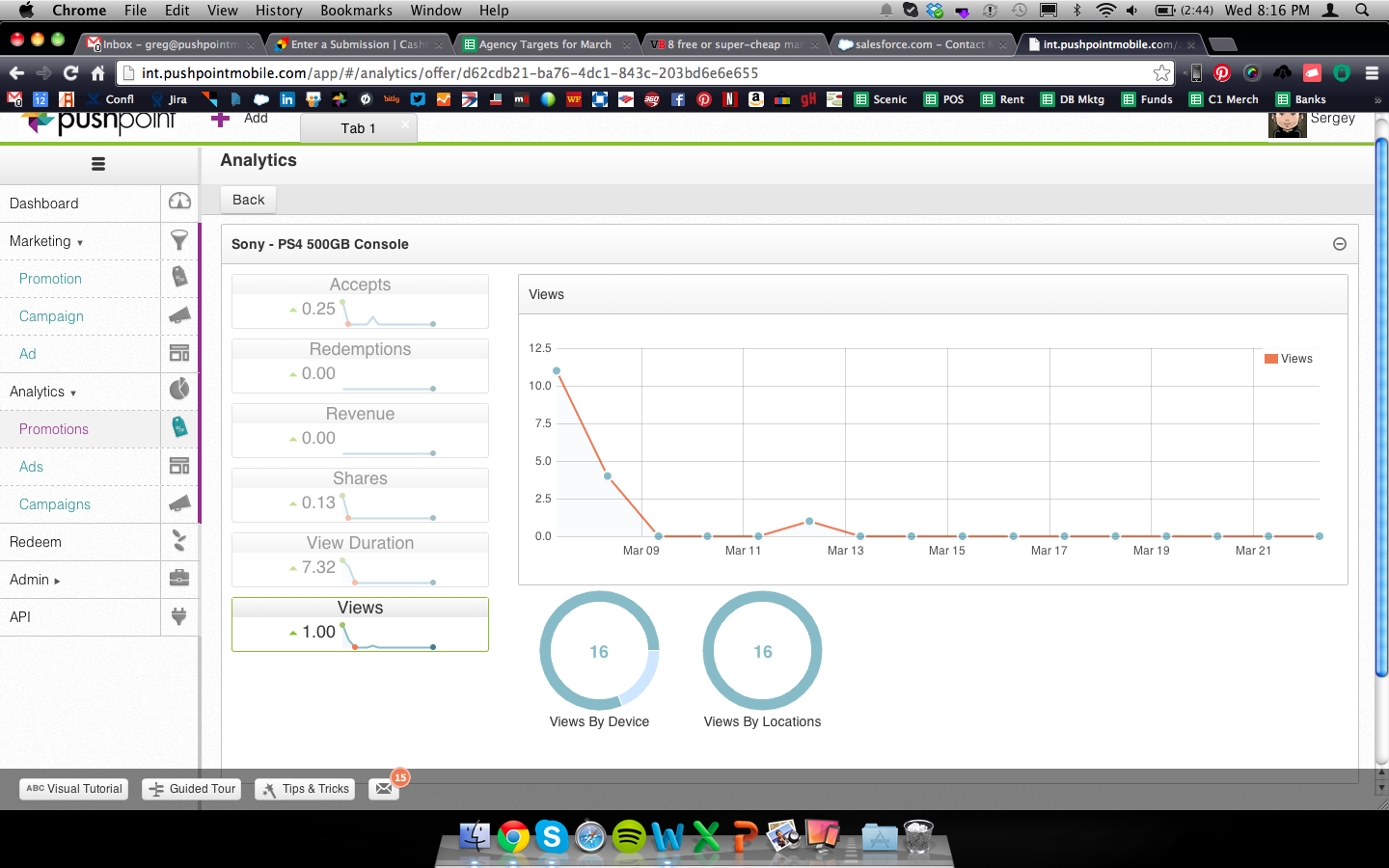Toggle the sidebar hamburger menu icon
The height and width of the screenshot is (868, 1389).
click(x=98, y=164)
